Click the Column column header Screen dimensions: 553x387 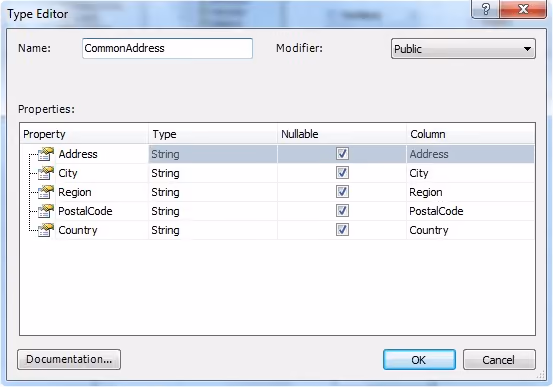click(x=471, y=134)
